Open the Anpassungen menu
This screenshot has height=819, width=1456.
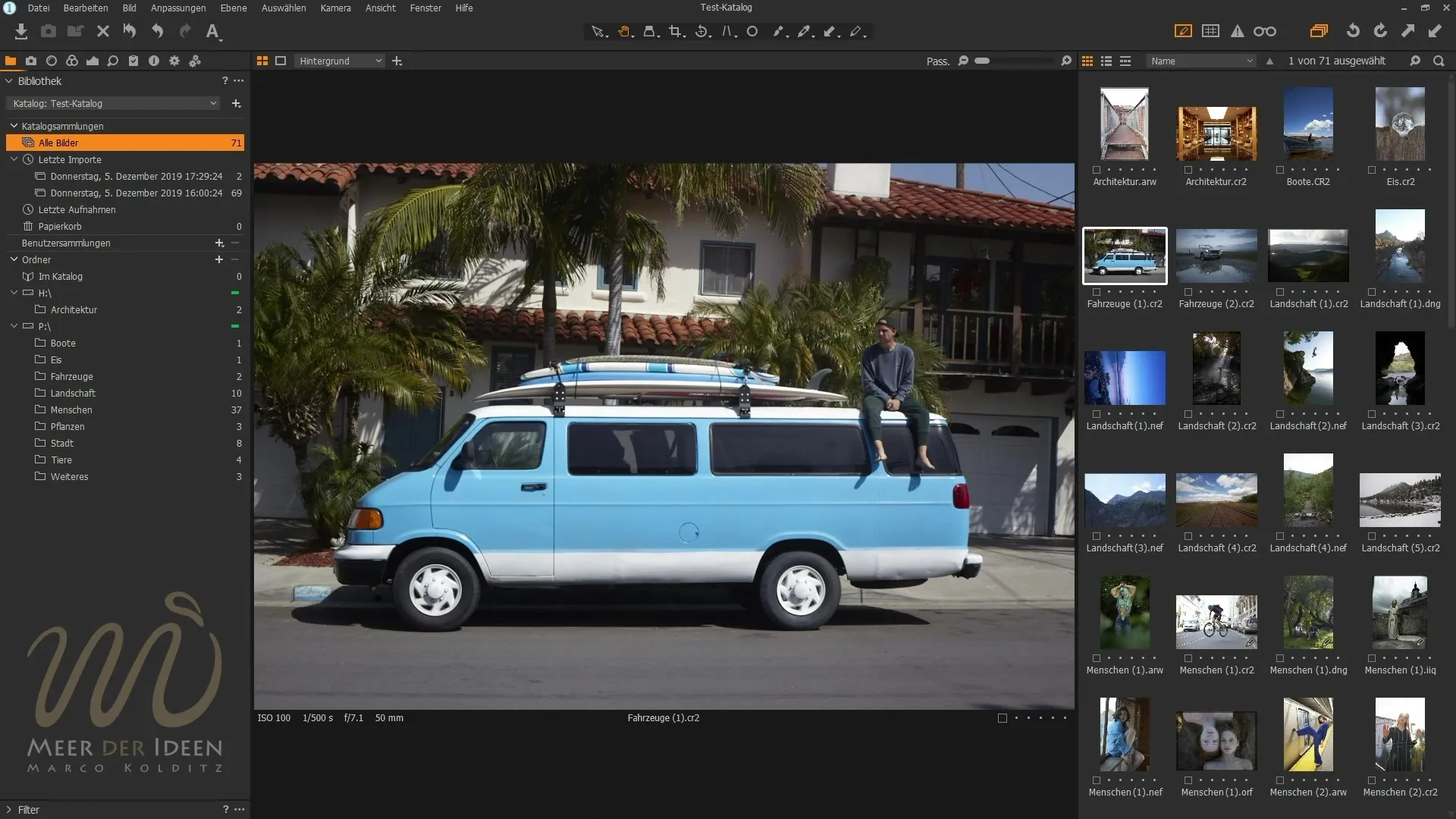pos(178,8)
